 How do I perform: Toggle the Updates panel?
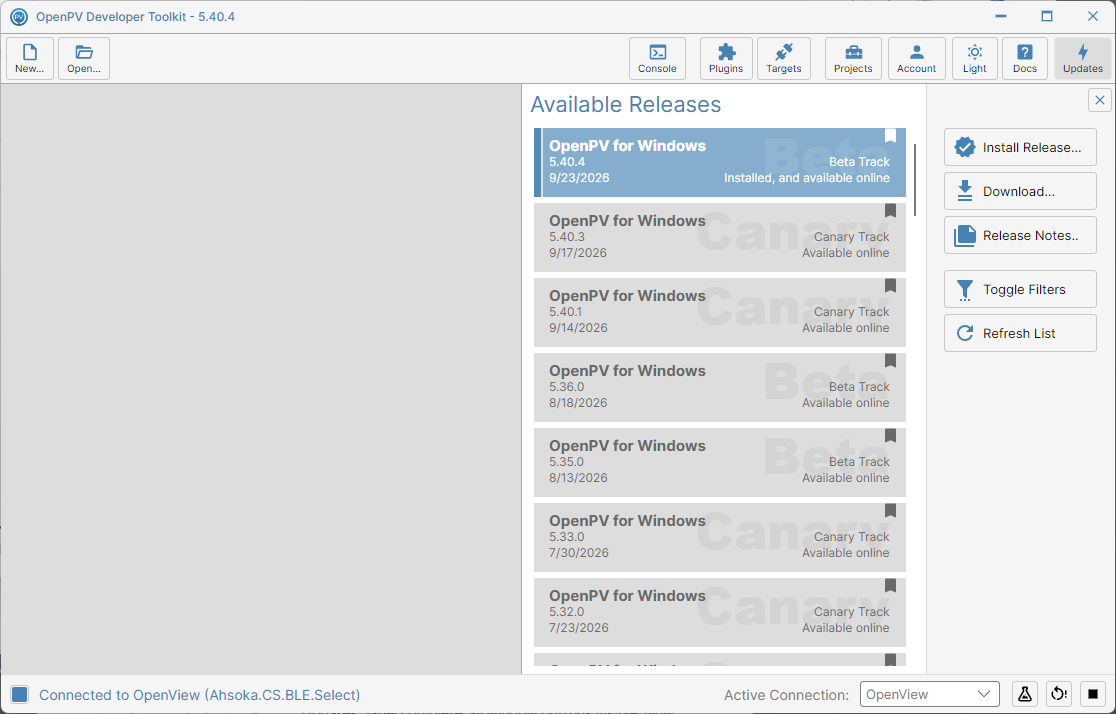[x=1083, y=58]
